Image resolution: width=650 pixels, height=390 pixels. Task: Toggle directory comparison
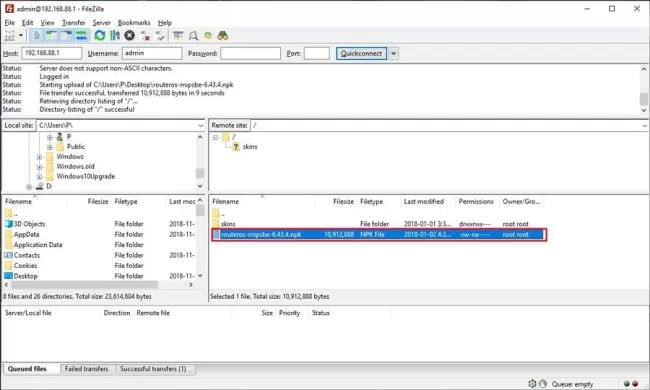click(193, 36)
